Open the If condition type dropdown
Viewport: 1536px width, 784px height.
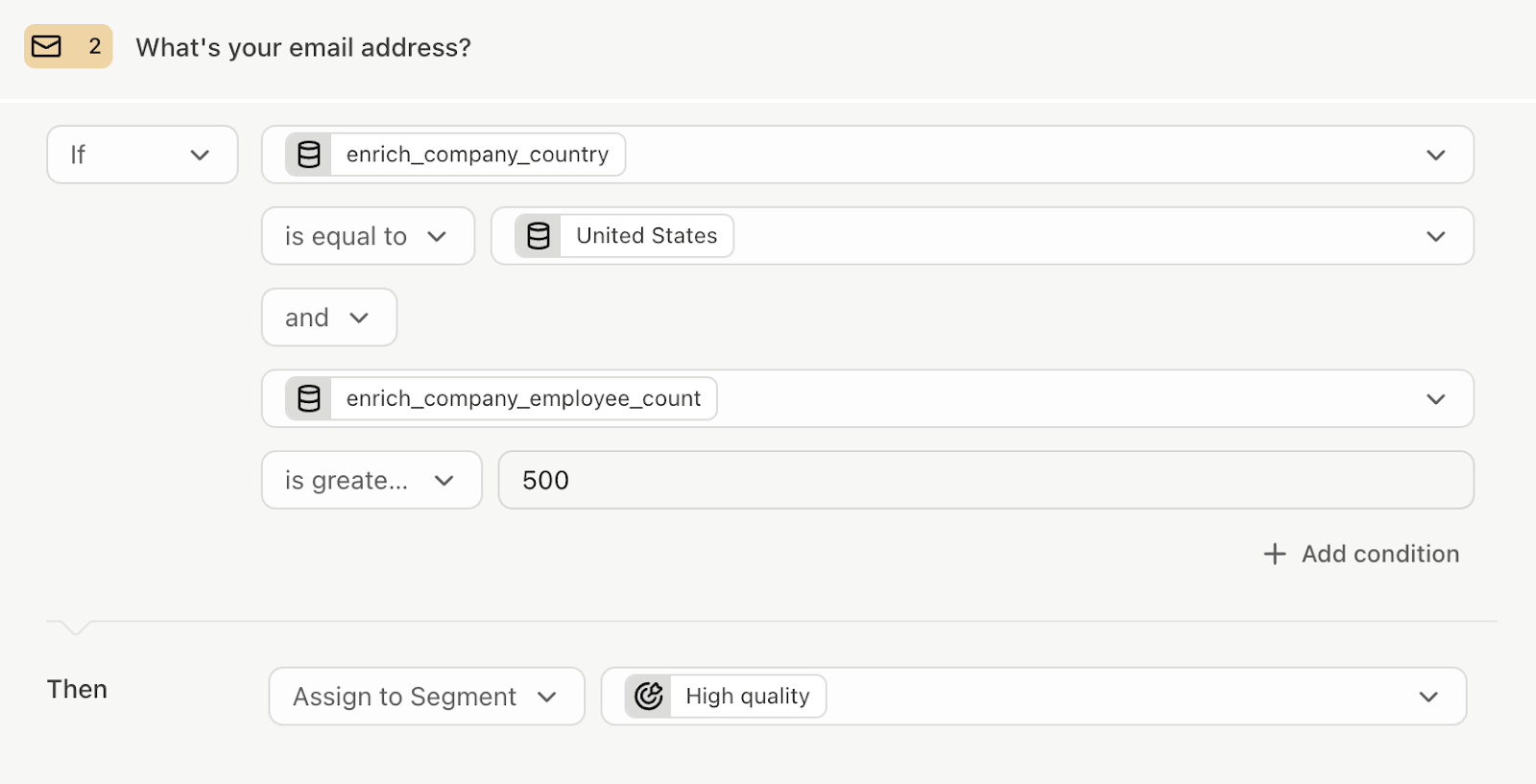[142, 154]
